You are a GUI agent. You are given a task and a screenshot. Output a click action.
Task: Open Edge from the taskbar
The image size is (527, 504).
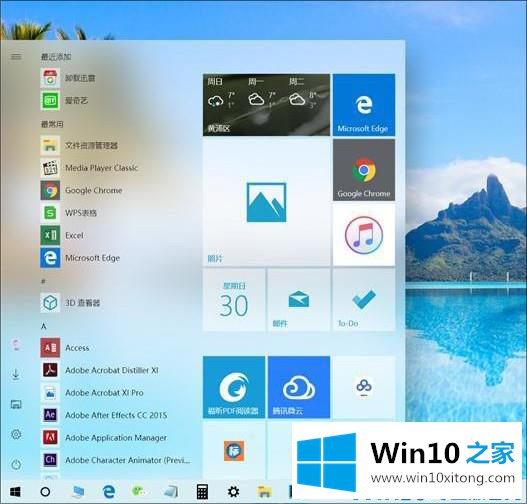[x=109, y=492]
